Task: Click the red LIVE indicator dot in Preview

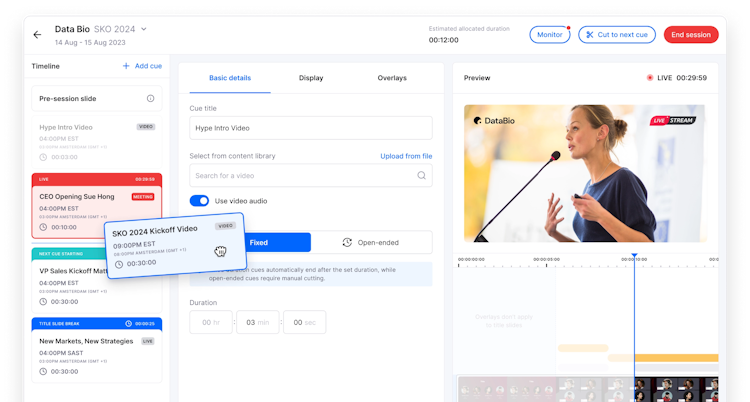Action: tap(650, 78)
